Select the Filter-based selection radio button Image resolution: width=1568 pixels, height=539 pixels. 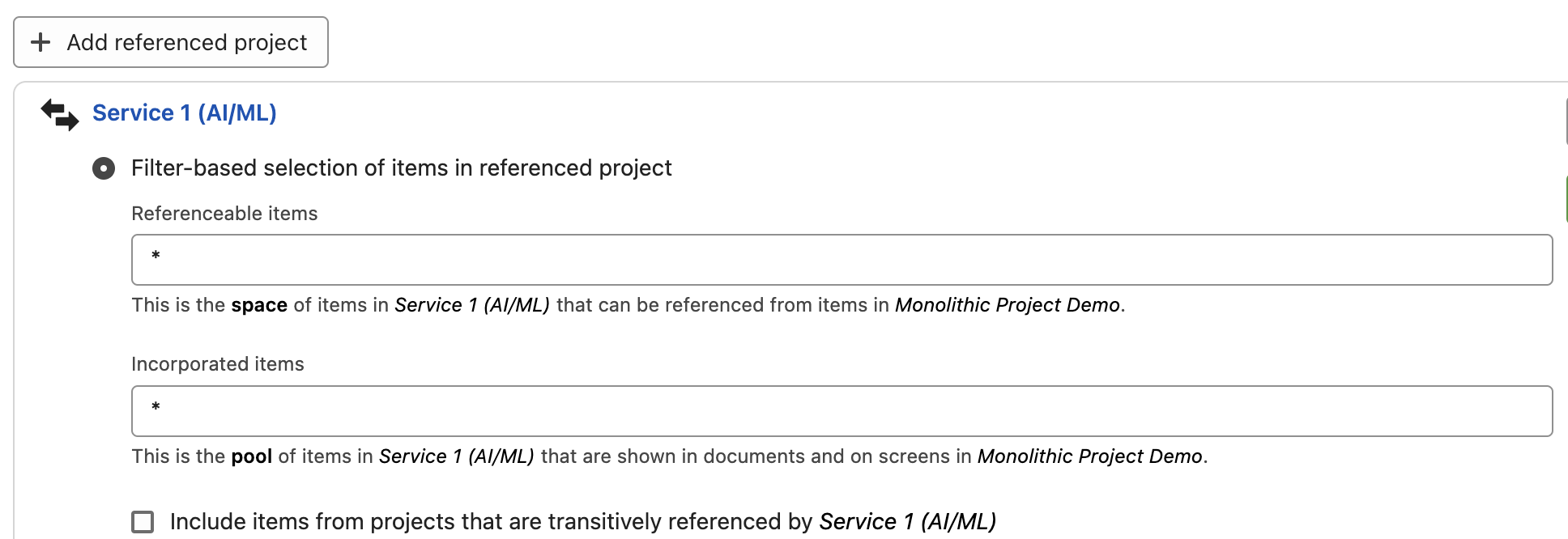104,168
